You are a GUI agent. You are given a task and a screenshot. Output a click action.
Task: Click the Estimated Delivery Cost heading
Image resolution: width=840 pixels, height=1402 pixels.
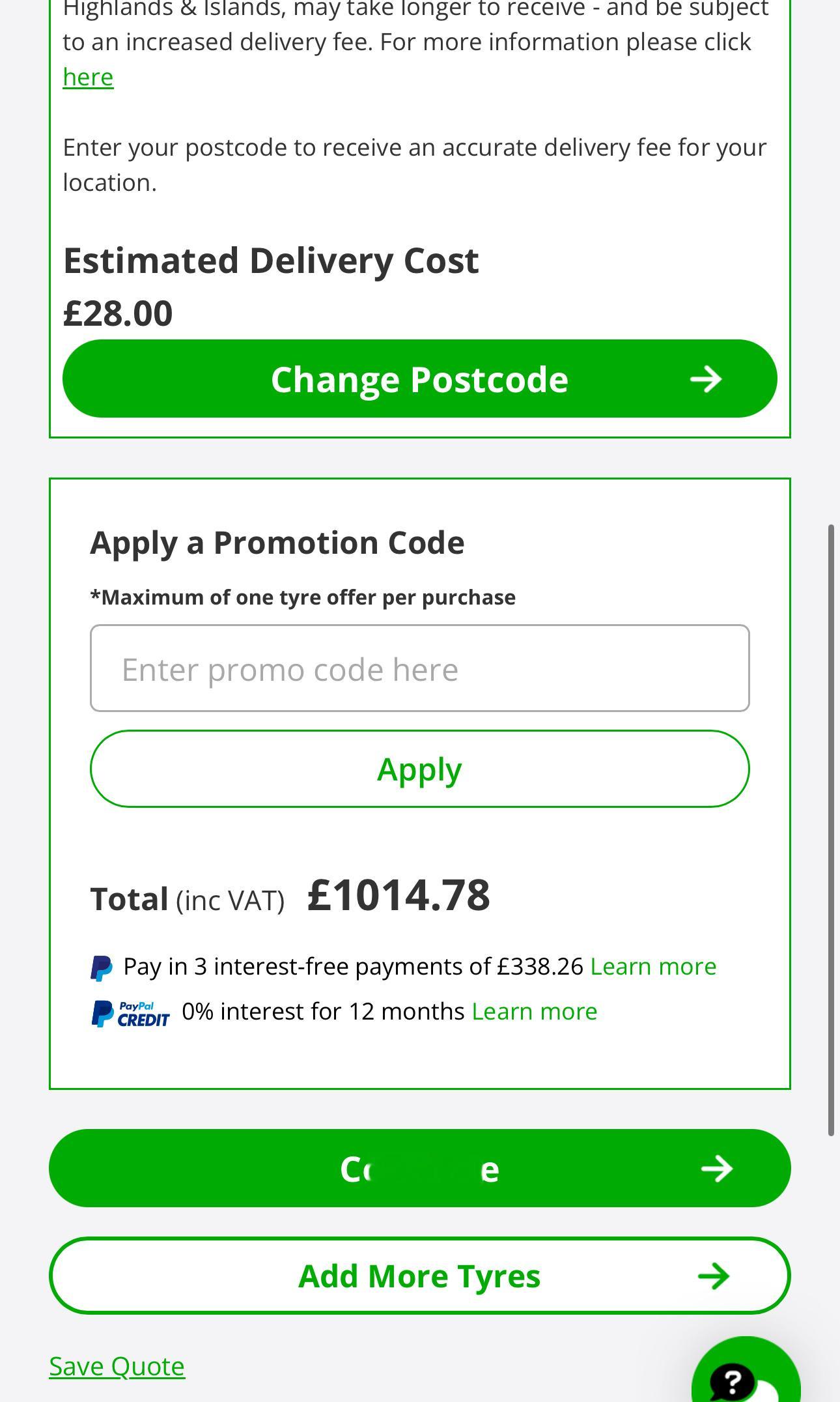pyautogui.click(x=271, y=261)
